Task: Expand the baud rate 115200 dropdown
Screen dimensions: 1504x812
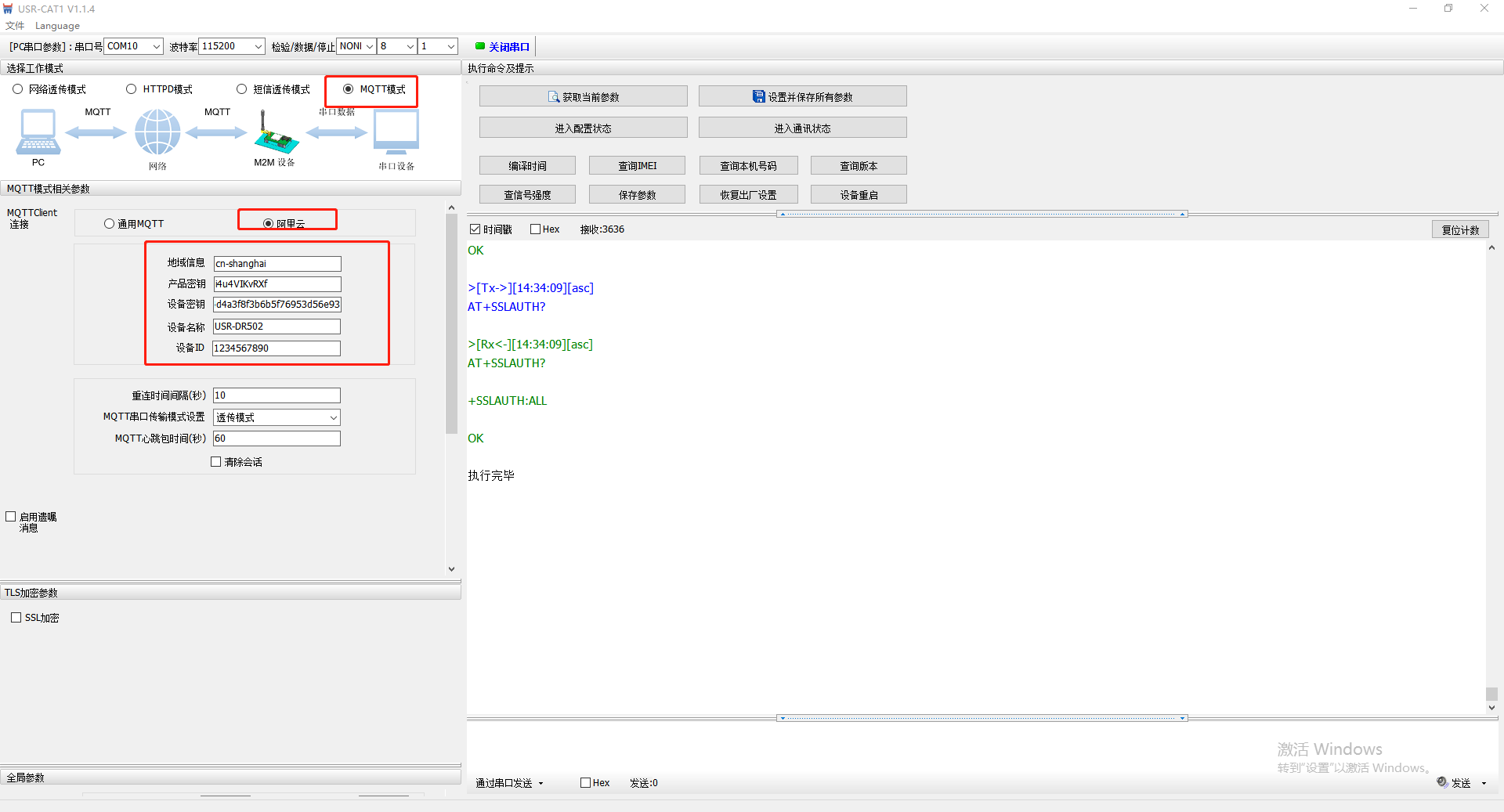Action: (258, 46)
